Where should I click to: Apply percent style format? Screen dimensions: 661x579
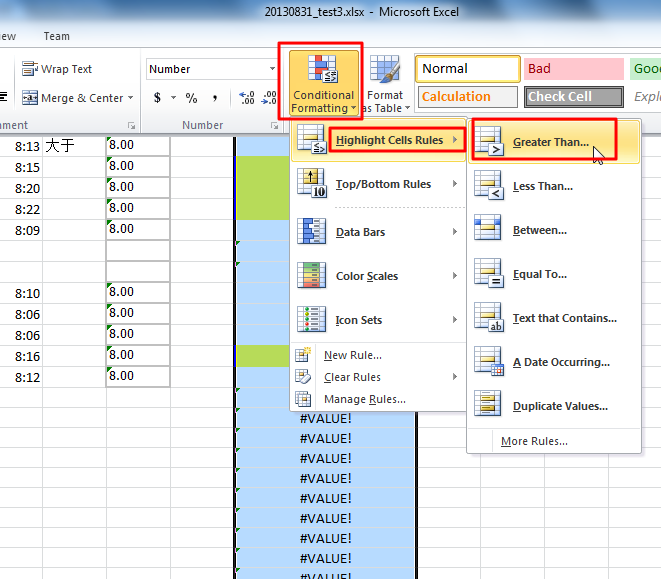click(x=191, y=98)
